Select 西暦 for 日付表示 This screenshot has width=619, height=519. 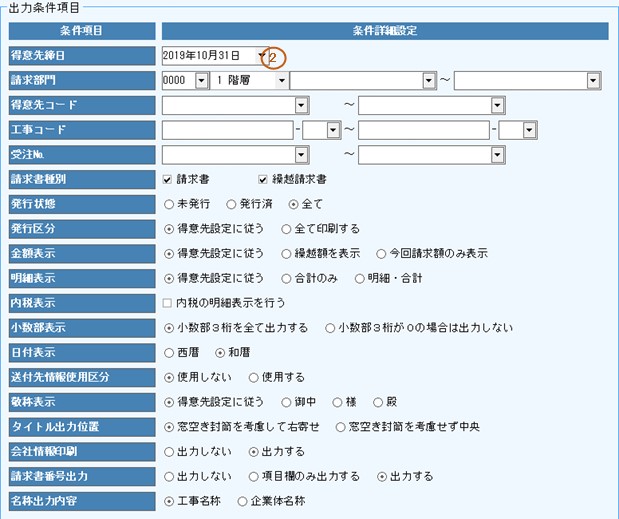pos(168,352)
